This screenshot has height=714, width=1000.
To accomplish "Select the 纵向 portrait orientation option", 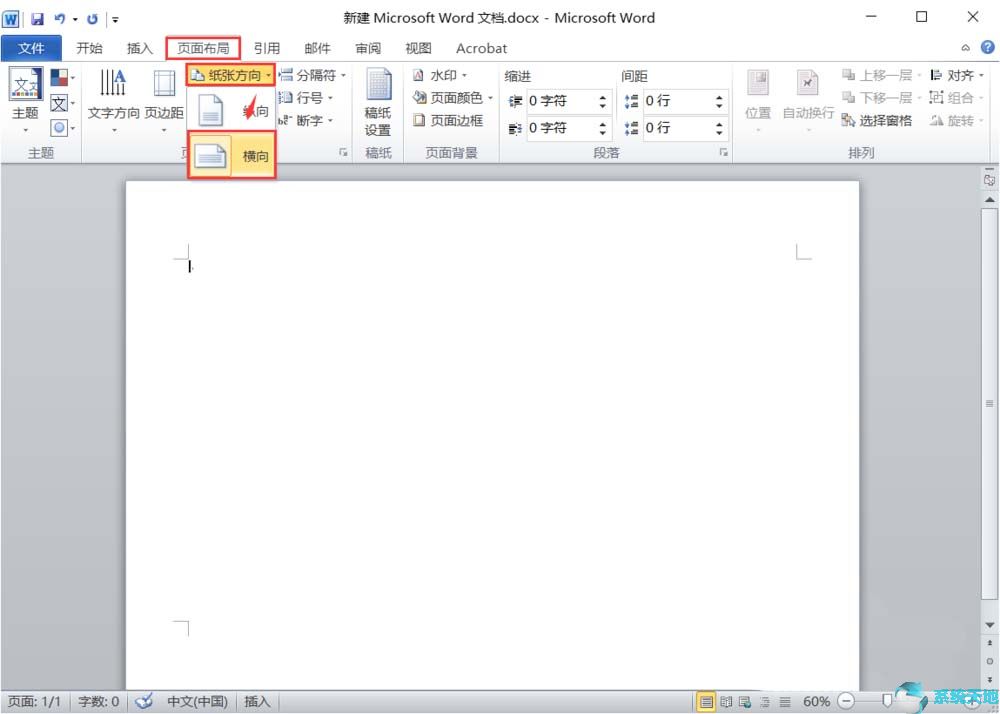I will [x=232, y=110].
